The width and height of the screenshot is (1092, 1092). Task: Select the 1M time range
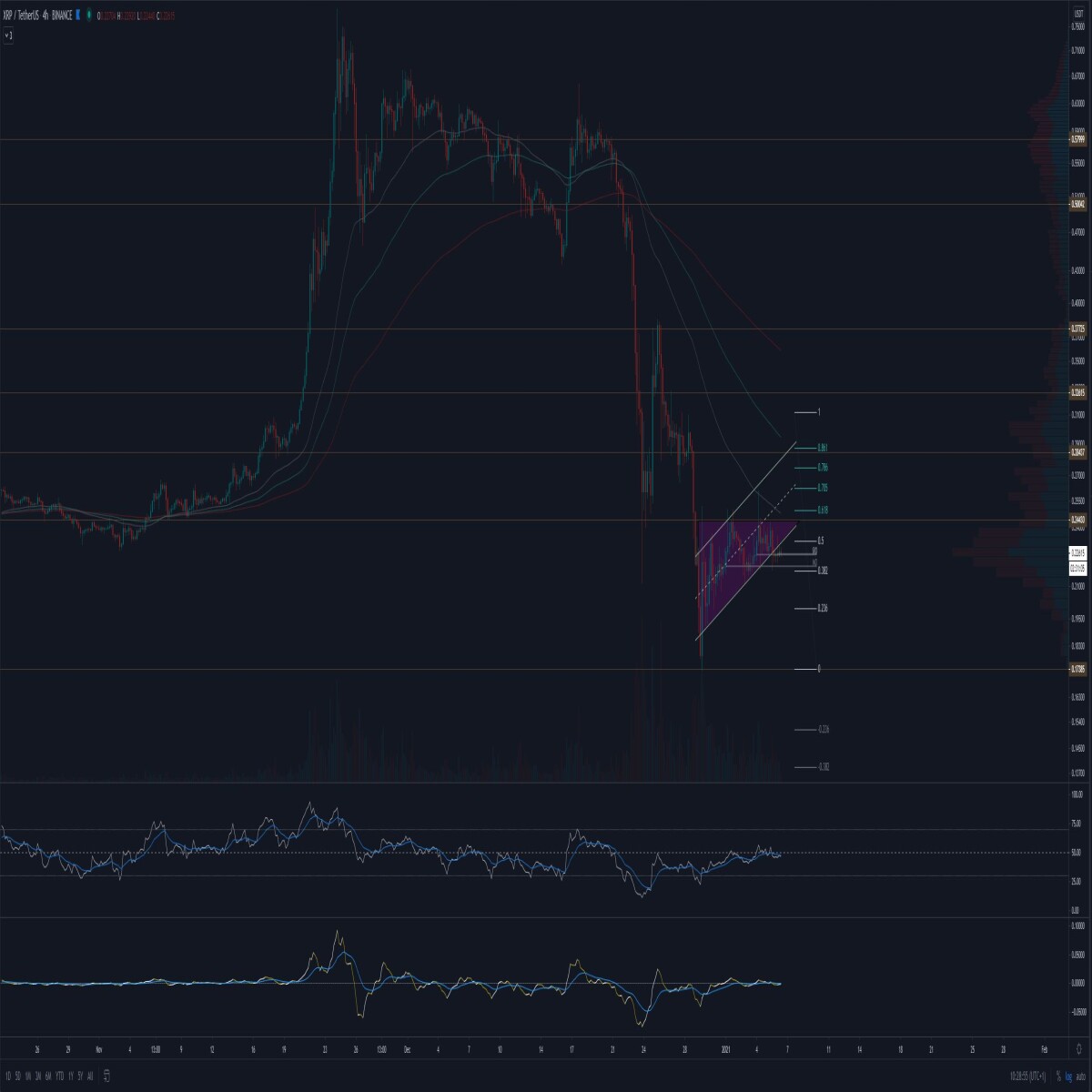pos(28,1077)
